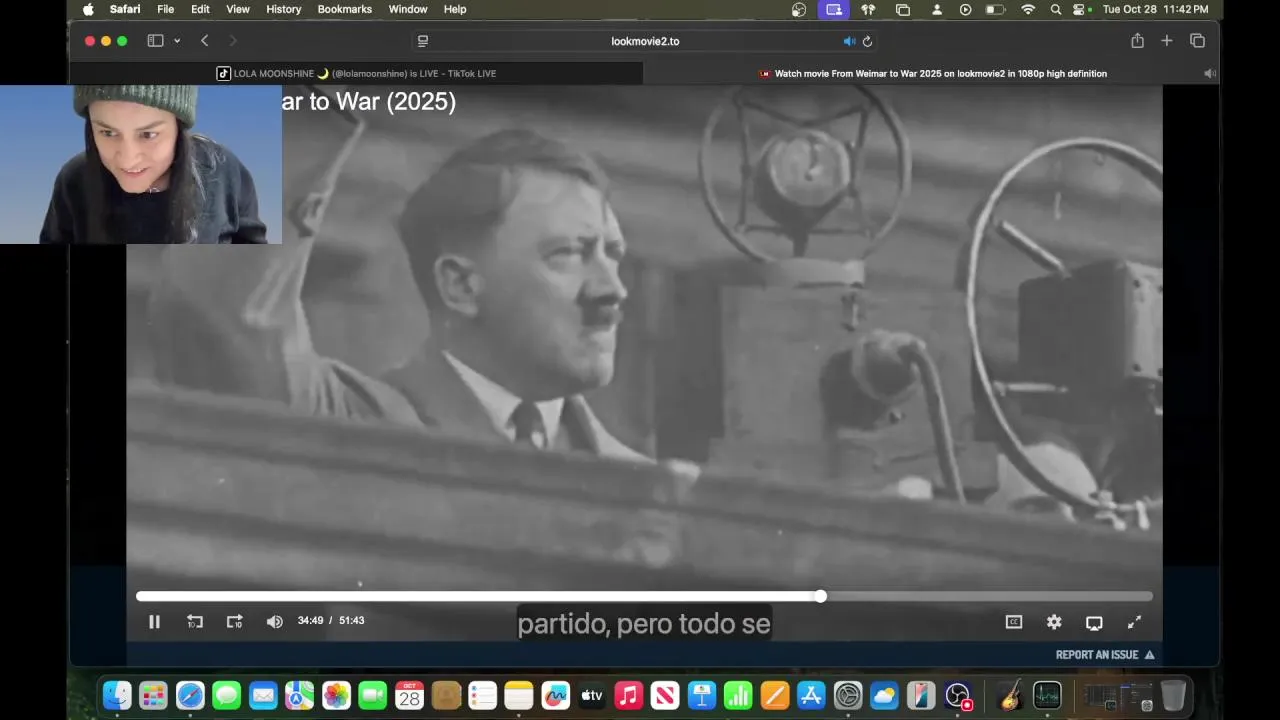
Task: Show the Safari sidebar
Action: [x=155, y=41]
